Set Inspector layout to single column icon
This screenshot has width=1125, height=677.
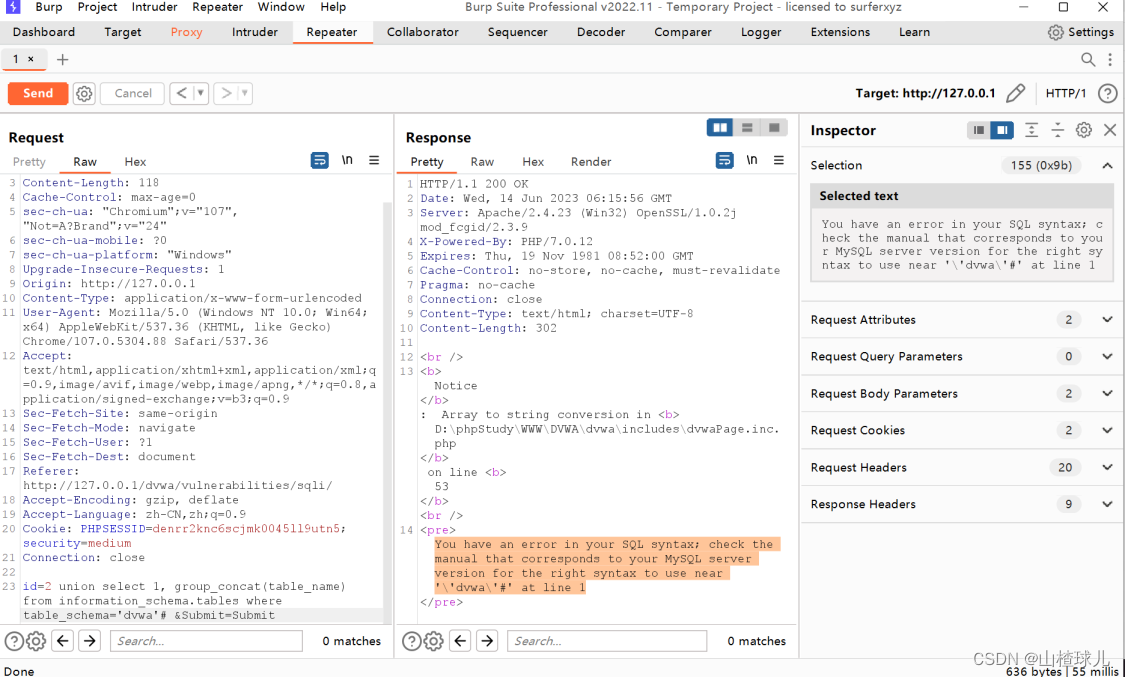978,131
